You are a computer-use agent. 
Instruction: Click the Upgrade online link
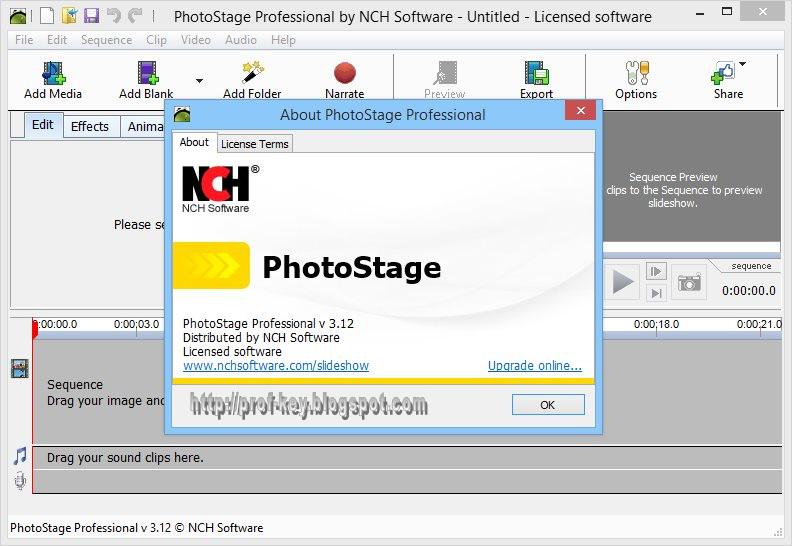coord(534,365)
